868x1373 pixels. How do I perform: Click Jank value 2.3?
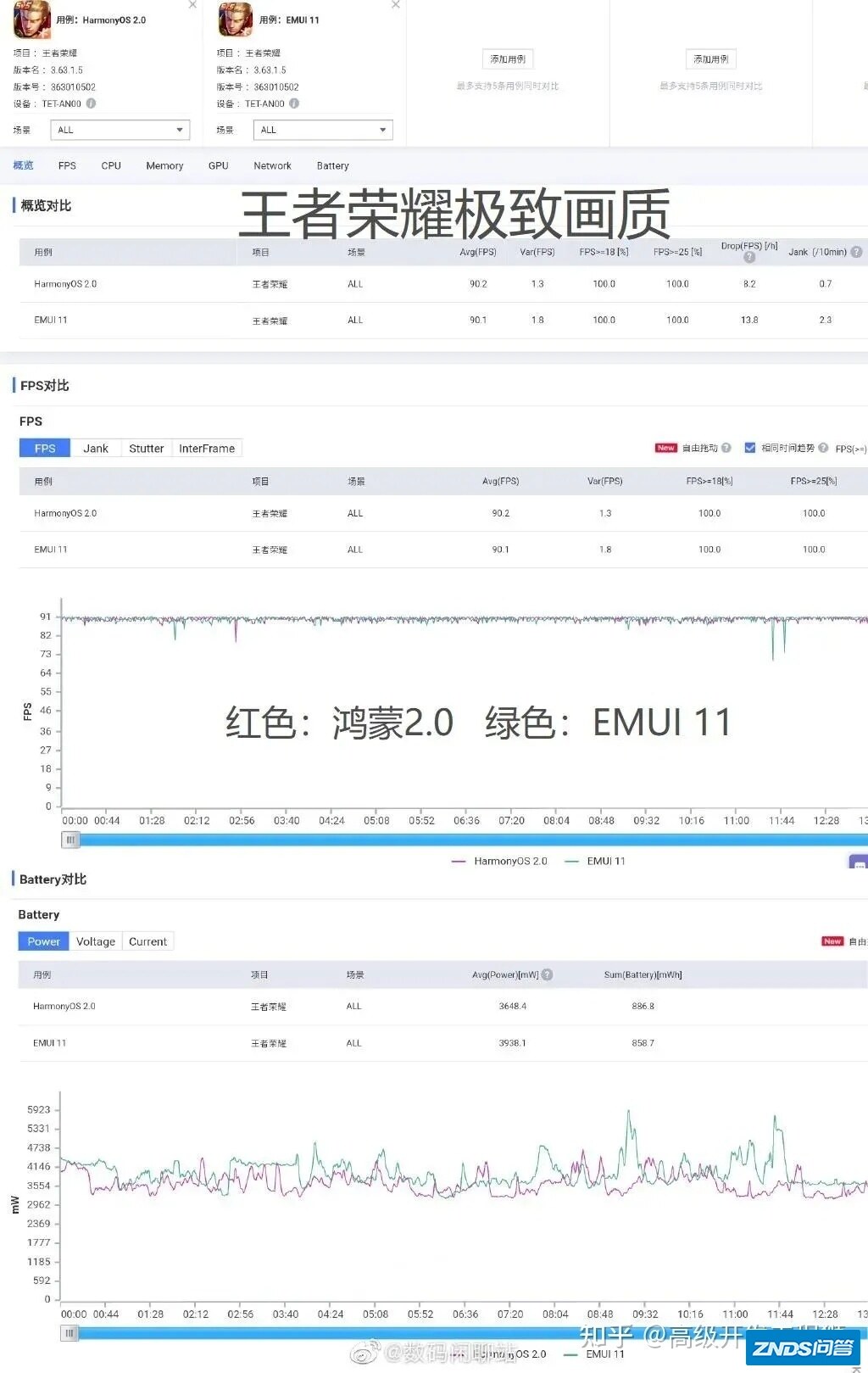tap(826, 321)
